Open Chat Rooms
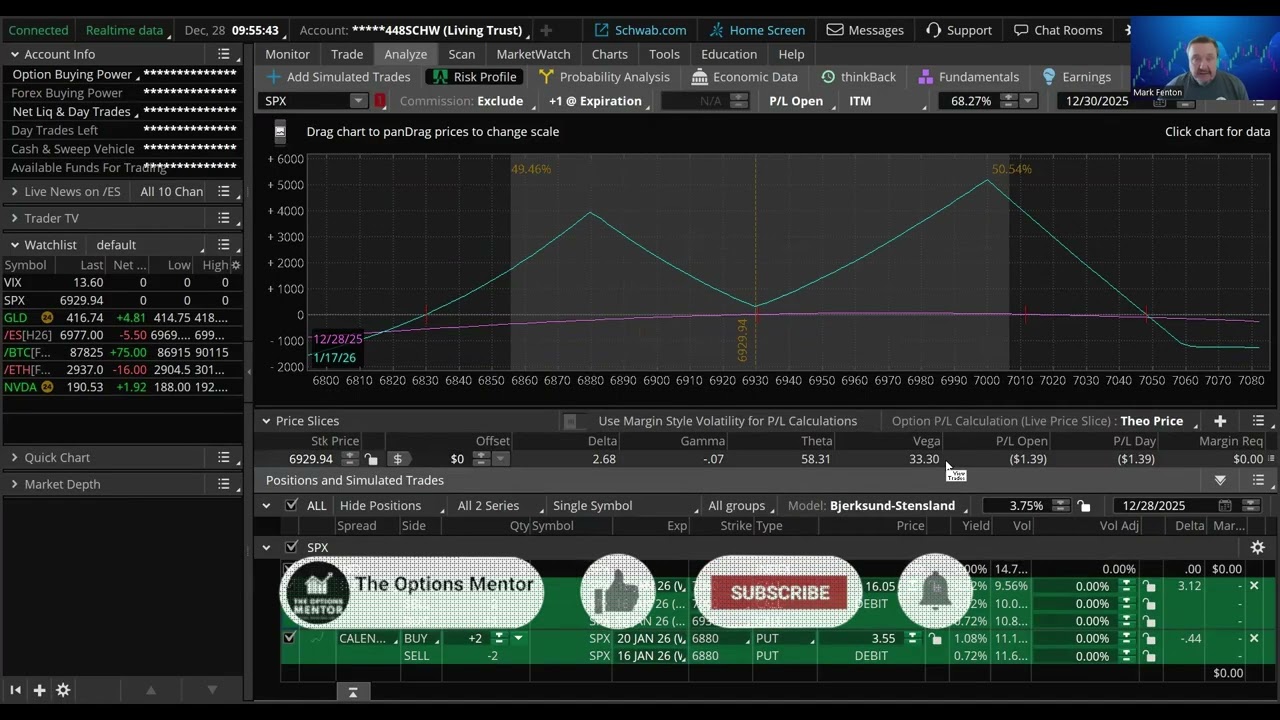 pos(1058,30)
